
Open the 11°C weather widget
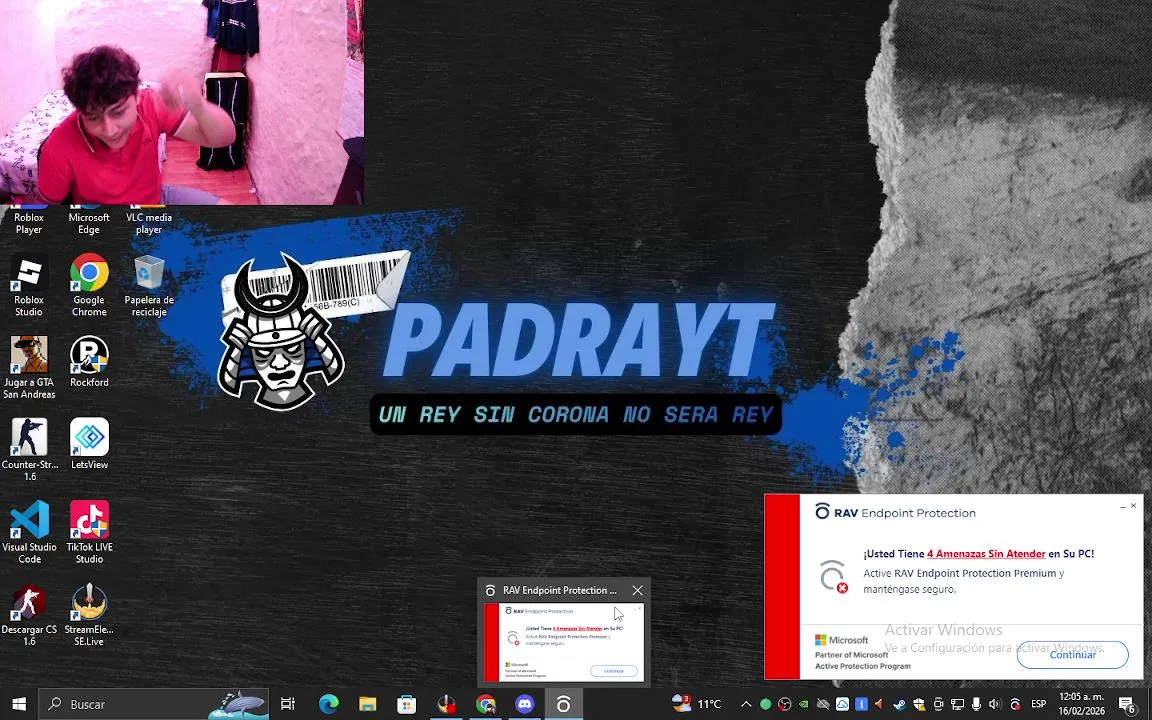696,704
